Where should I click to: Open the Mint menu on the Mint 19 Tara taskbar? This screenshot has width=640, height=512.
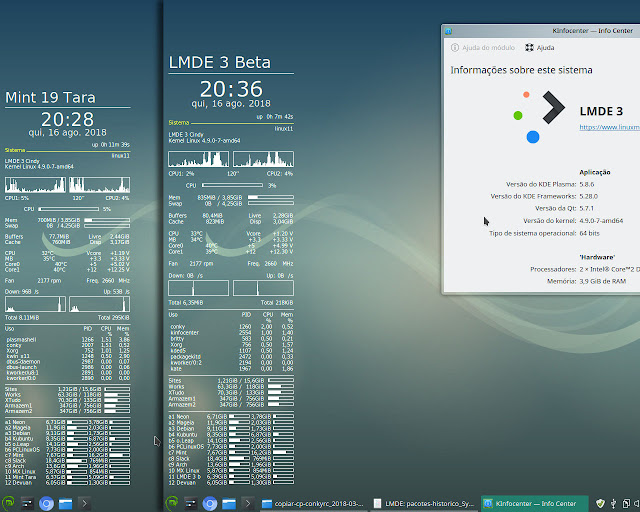[x=8, y=503]
